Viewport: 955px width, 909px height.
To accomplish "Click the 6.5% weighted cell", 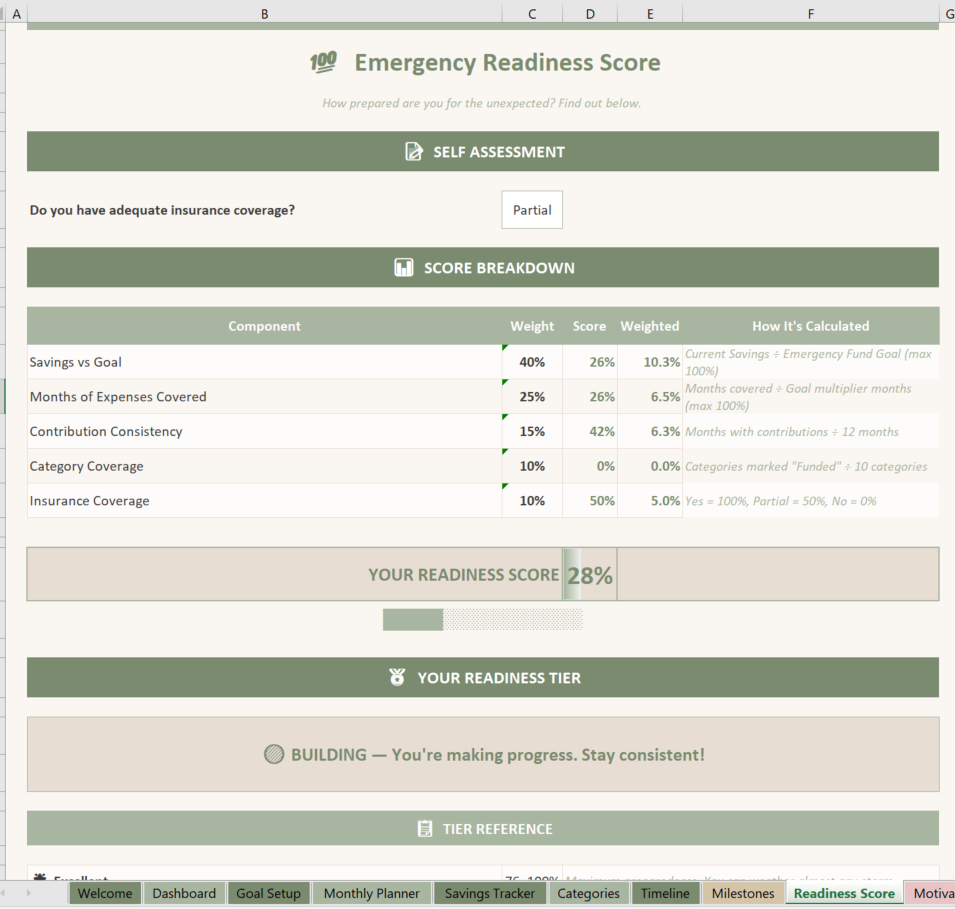I will pos(650,397).
